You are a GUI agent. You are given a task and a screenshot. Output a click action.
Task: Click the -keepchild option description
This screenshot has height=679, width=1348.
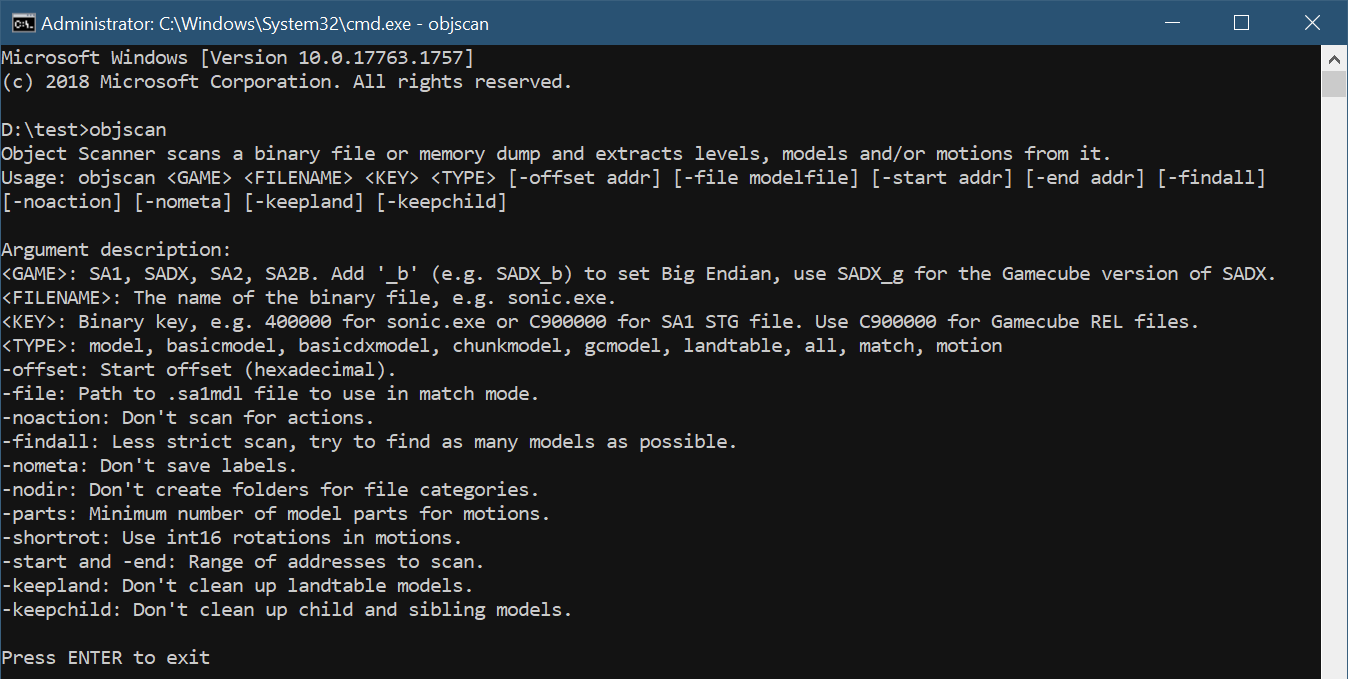tap(286, 609)
